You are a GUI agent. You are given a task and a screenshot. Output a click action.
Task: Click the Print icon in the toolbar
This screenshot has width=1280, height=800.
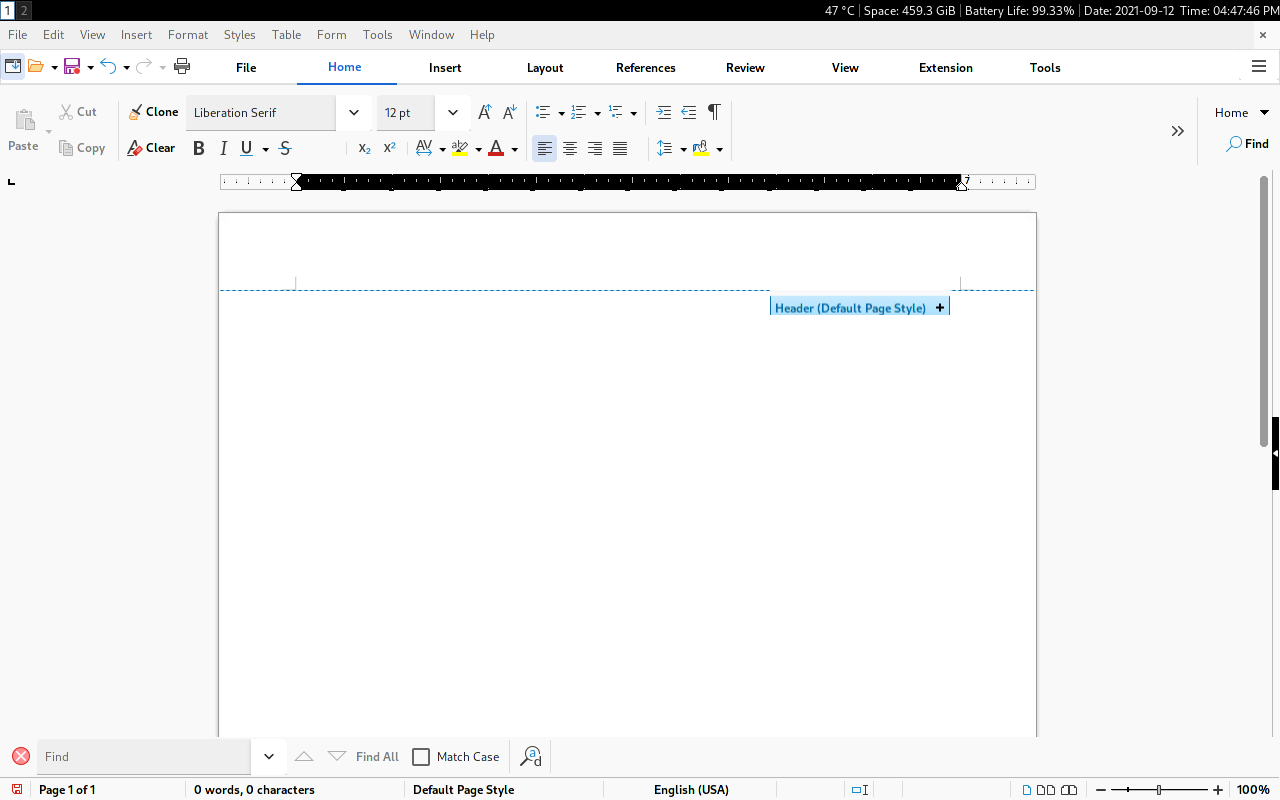182,67
